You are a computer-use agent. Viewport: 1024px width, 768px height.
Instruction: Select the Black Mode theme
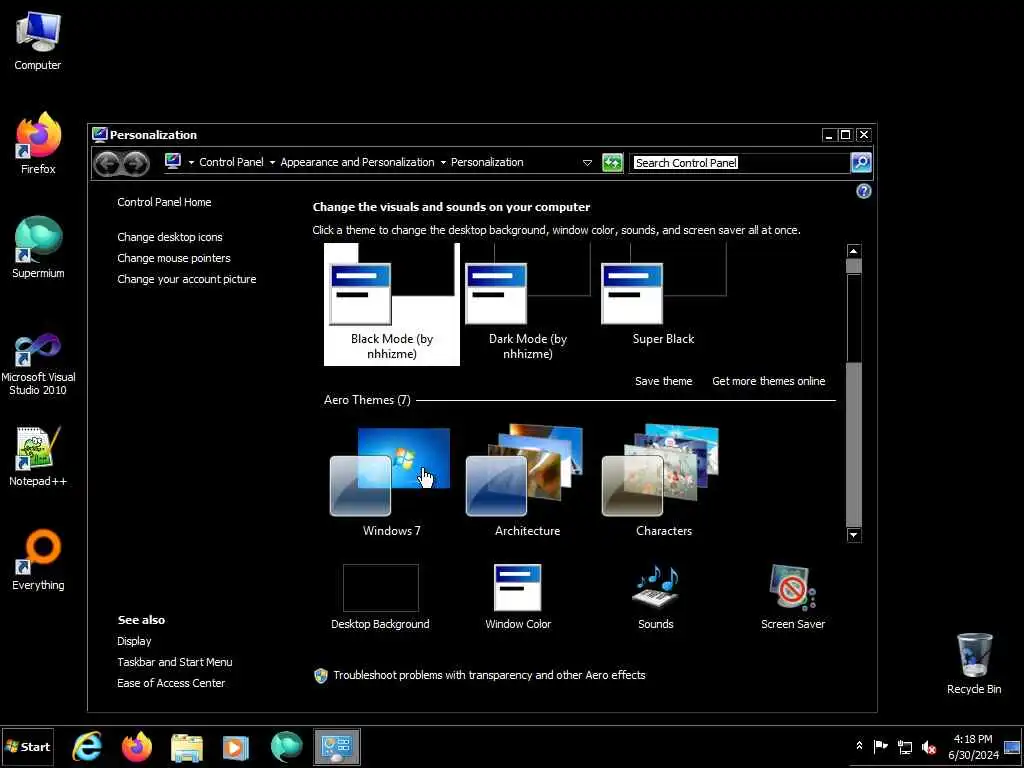392,304
